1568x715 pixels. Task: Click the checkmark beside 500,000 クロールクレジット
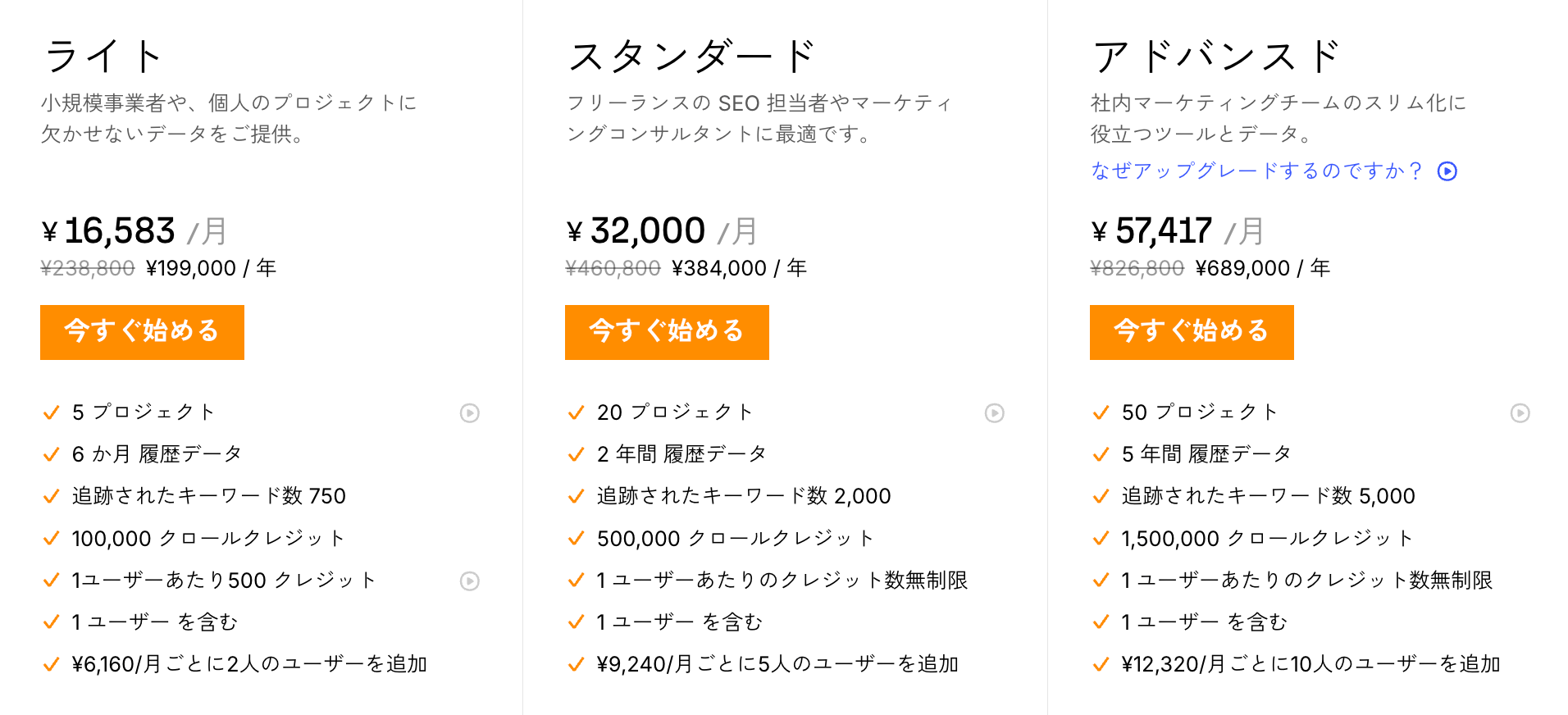point(575,539)
